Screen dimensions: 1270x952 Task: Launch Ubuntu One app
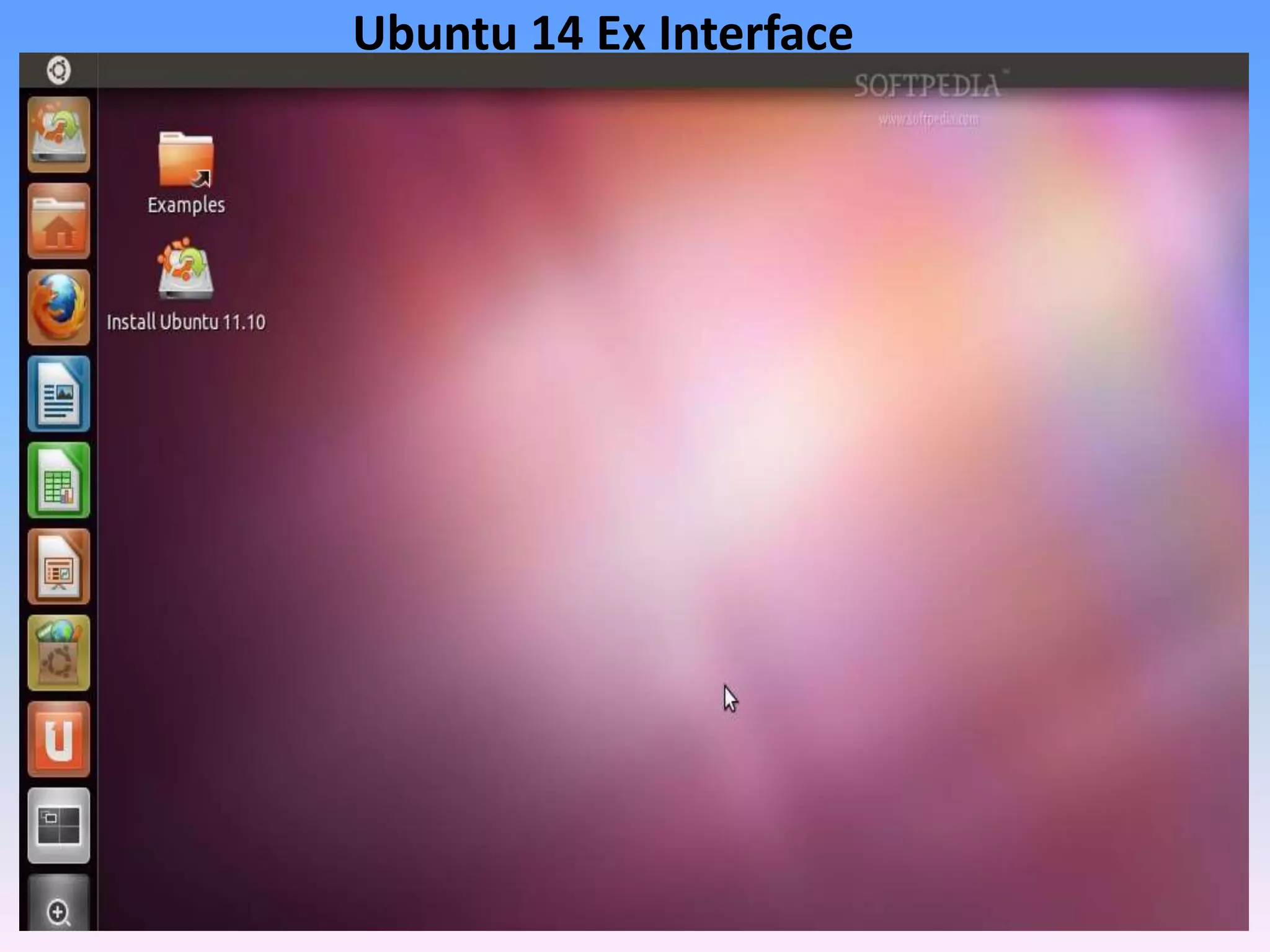pyautogui.click(x=59, y=739)
